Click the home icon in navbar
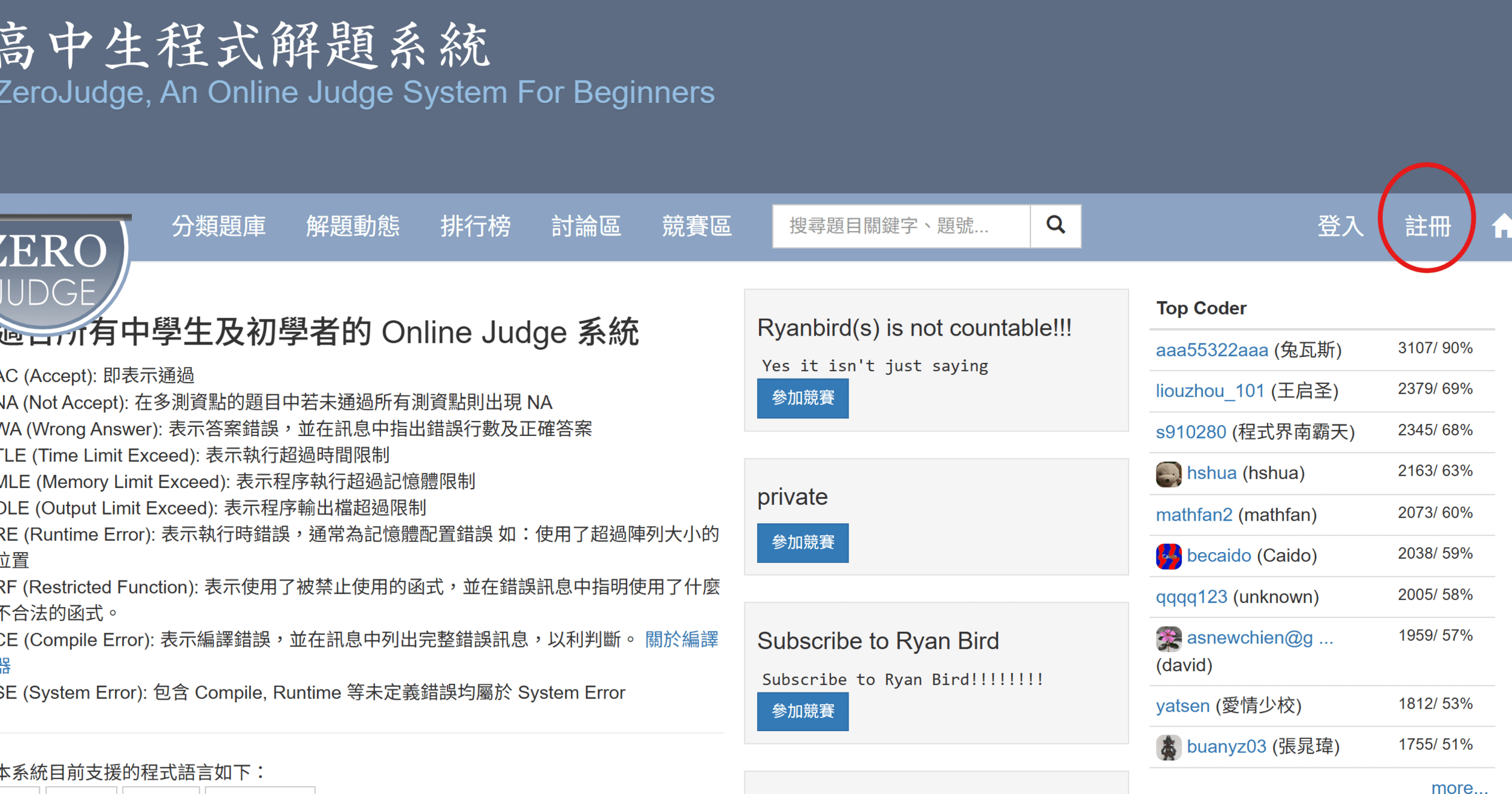The width and height of the screenshot is (1512, 794). tap(1502, 227)
